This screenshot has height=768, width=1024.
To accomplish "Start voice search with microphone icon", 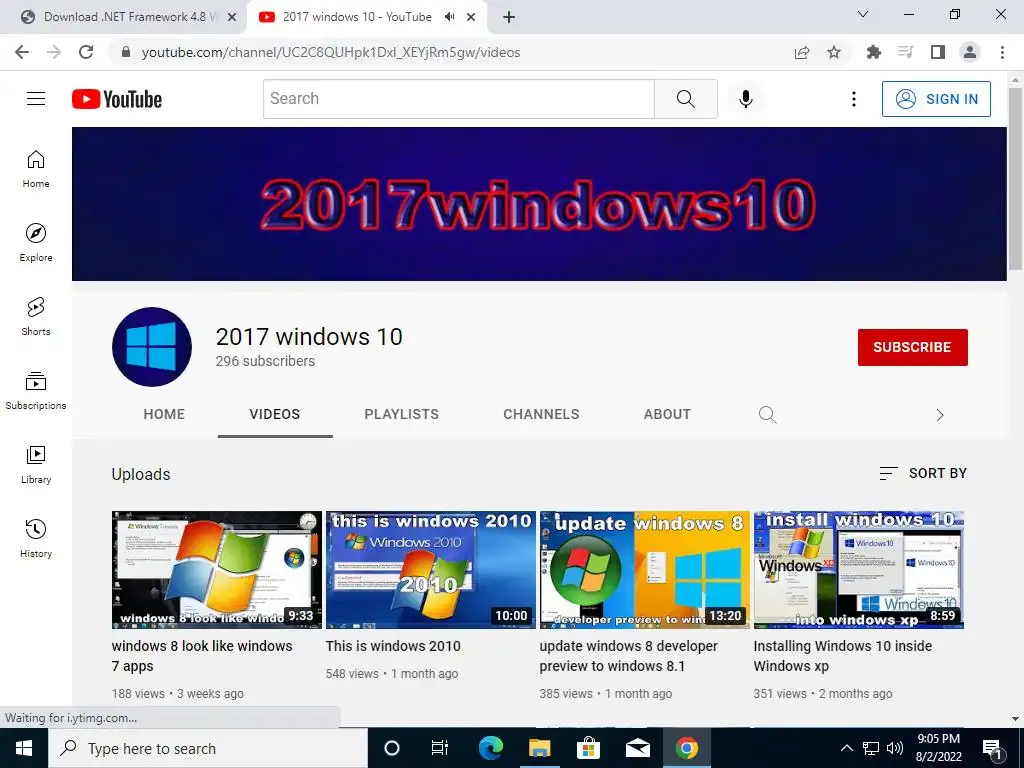I will click(x=746, y=99).
